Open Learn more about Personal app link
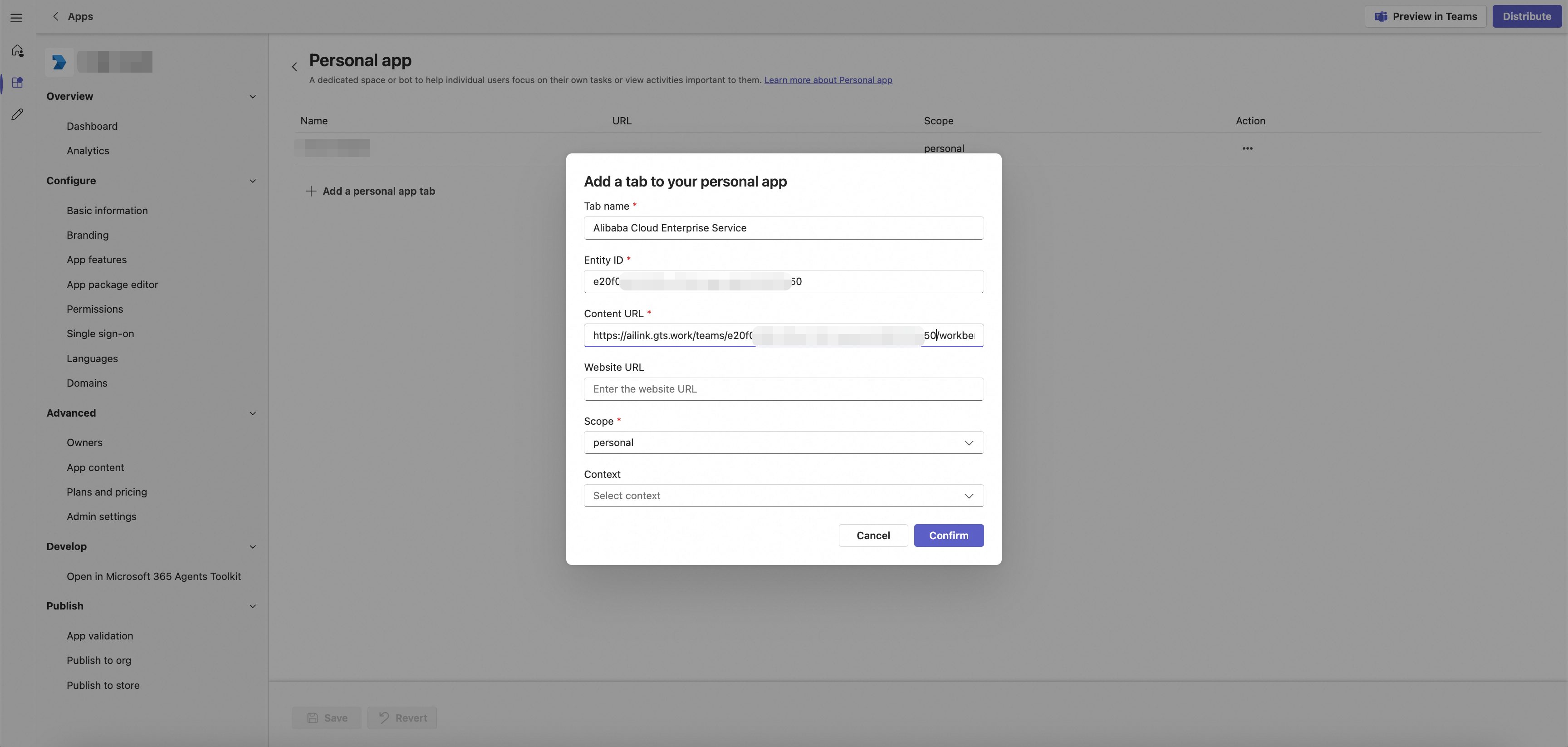 tap(828, 80)
